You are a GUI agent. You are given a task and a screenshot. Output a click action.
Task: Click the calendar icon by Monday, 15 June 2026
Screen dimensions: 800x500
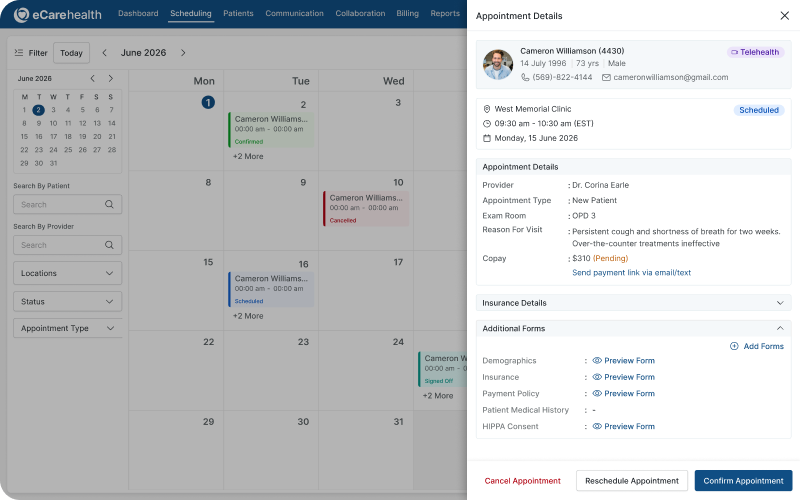[487, 138]
